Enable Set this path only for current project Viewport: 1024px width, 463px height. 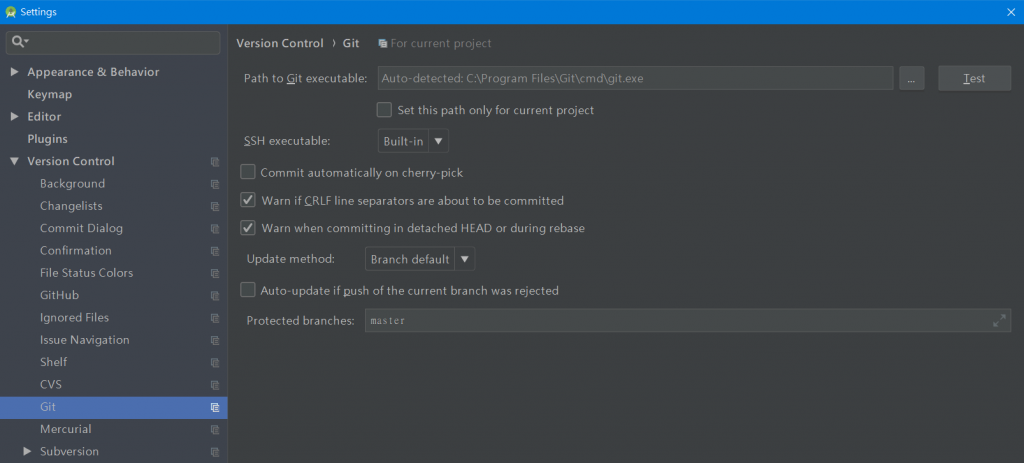pos(384,110)
